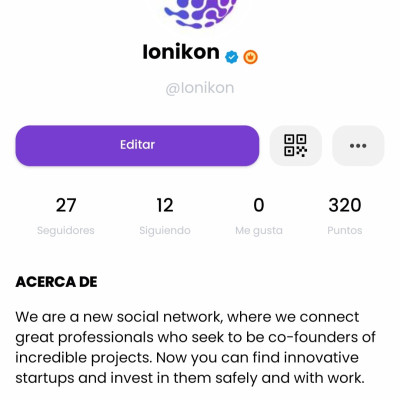The image size is (400, 400).
Task: Tap the 320 points count
Action: 345,205
